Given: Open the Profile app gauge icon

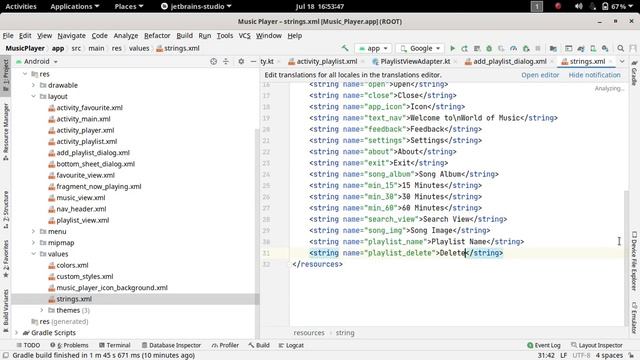Looking at the screenshot, I should (513, 48).
